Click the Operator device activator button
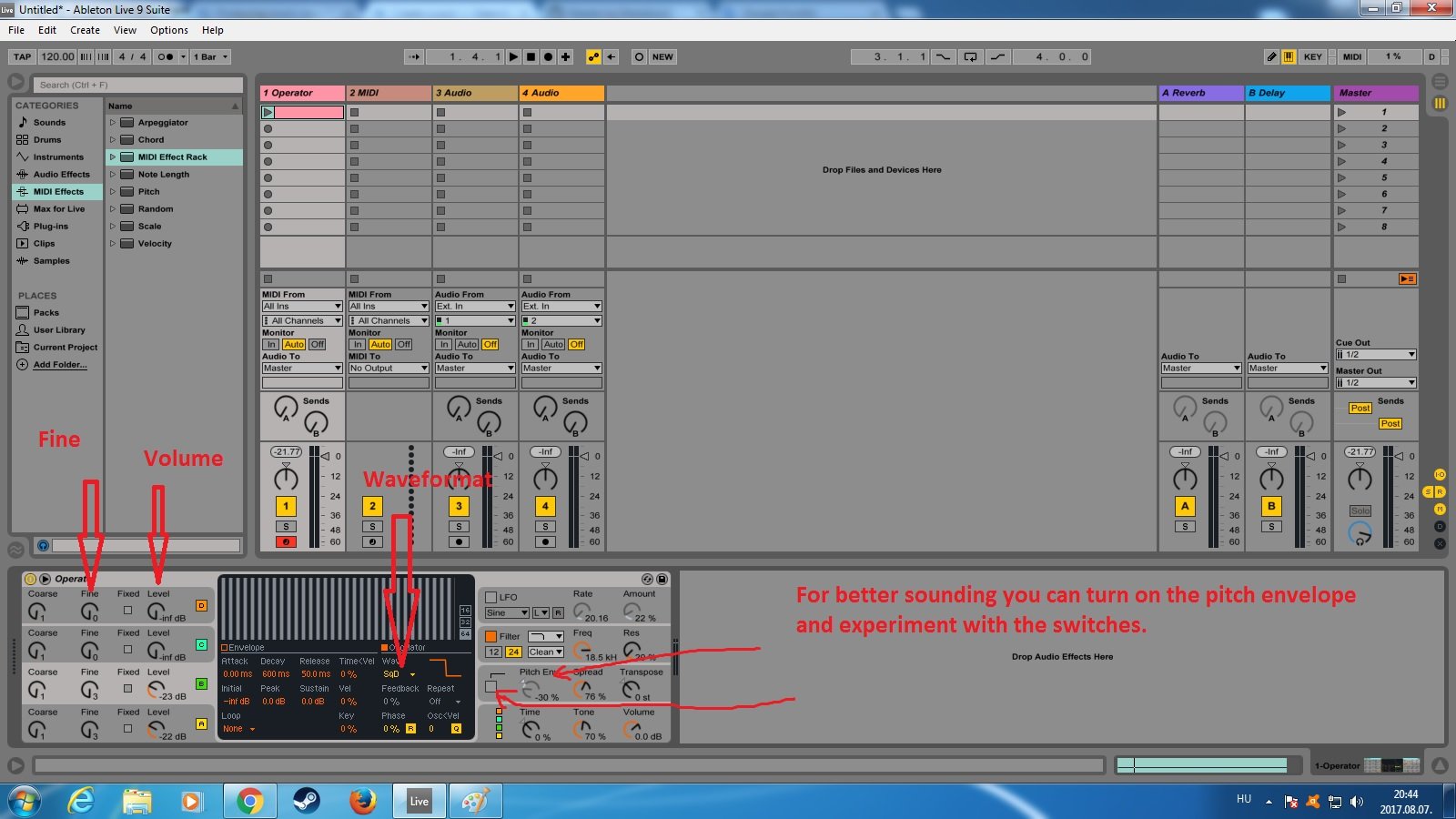 coord(30,579)
